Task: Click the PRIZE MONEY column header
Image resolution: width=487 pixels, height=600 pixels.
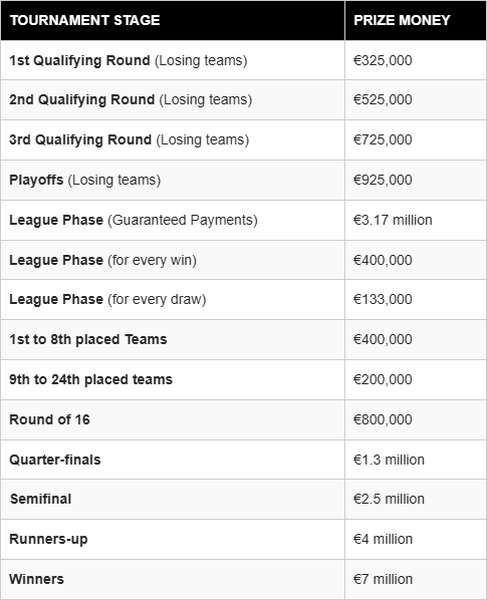Action: click(x=402, y=20)
